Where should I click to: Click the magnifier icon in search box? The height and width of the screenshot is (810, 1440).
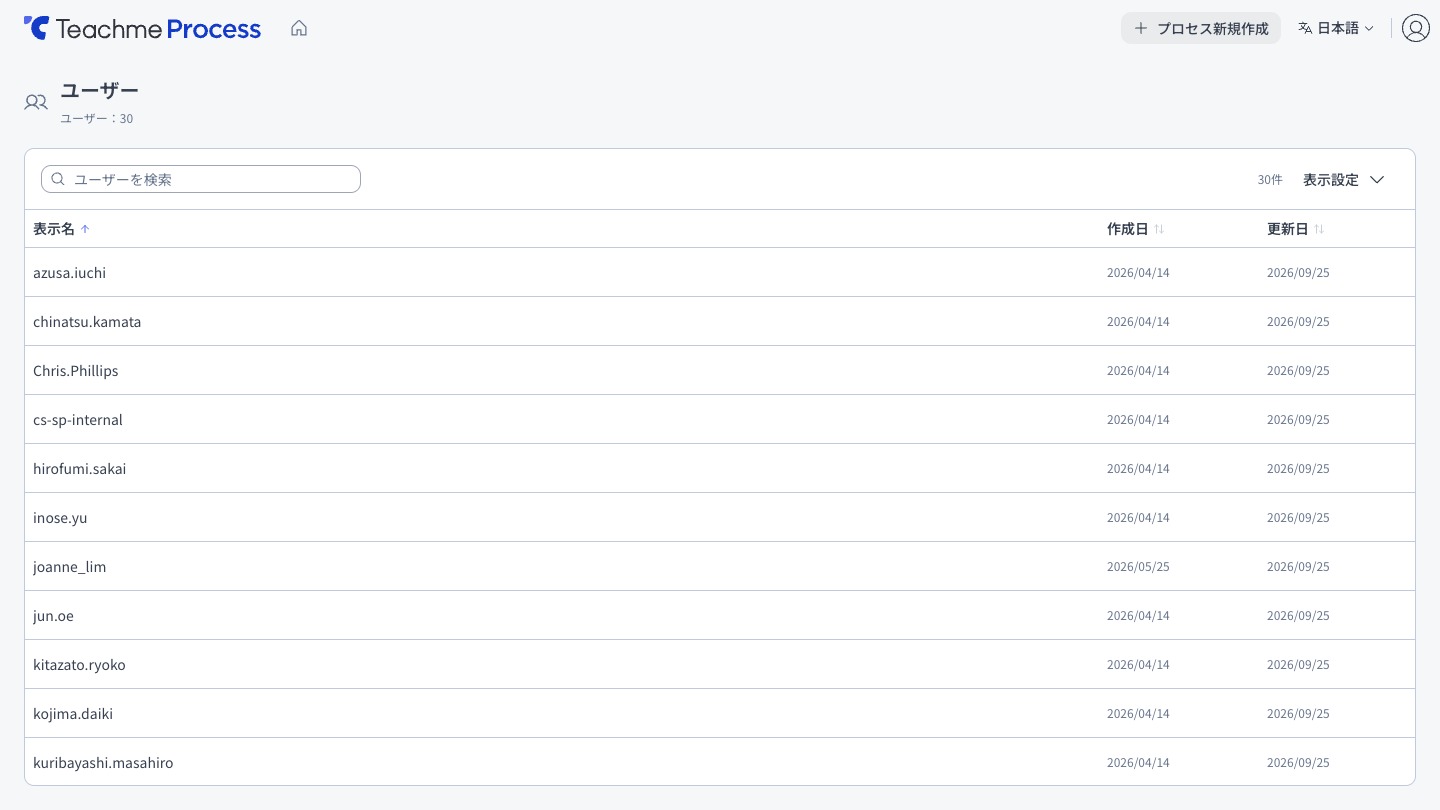pos(58,179)
